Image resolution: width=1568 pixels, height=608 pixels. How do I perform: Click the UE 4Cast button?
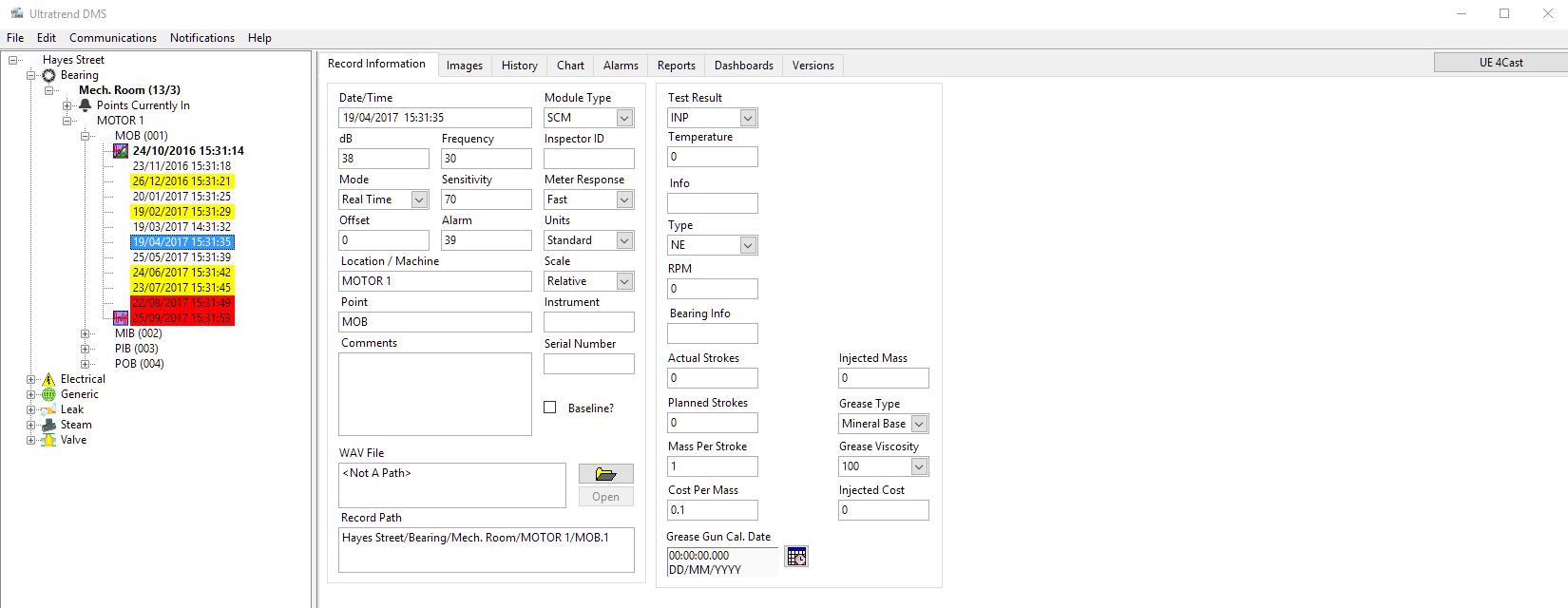1501,63
